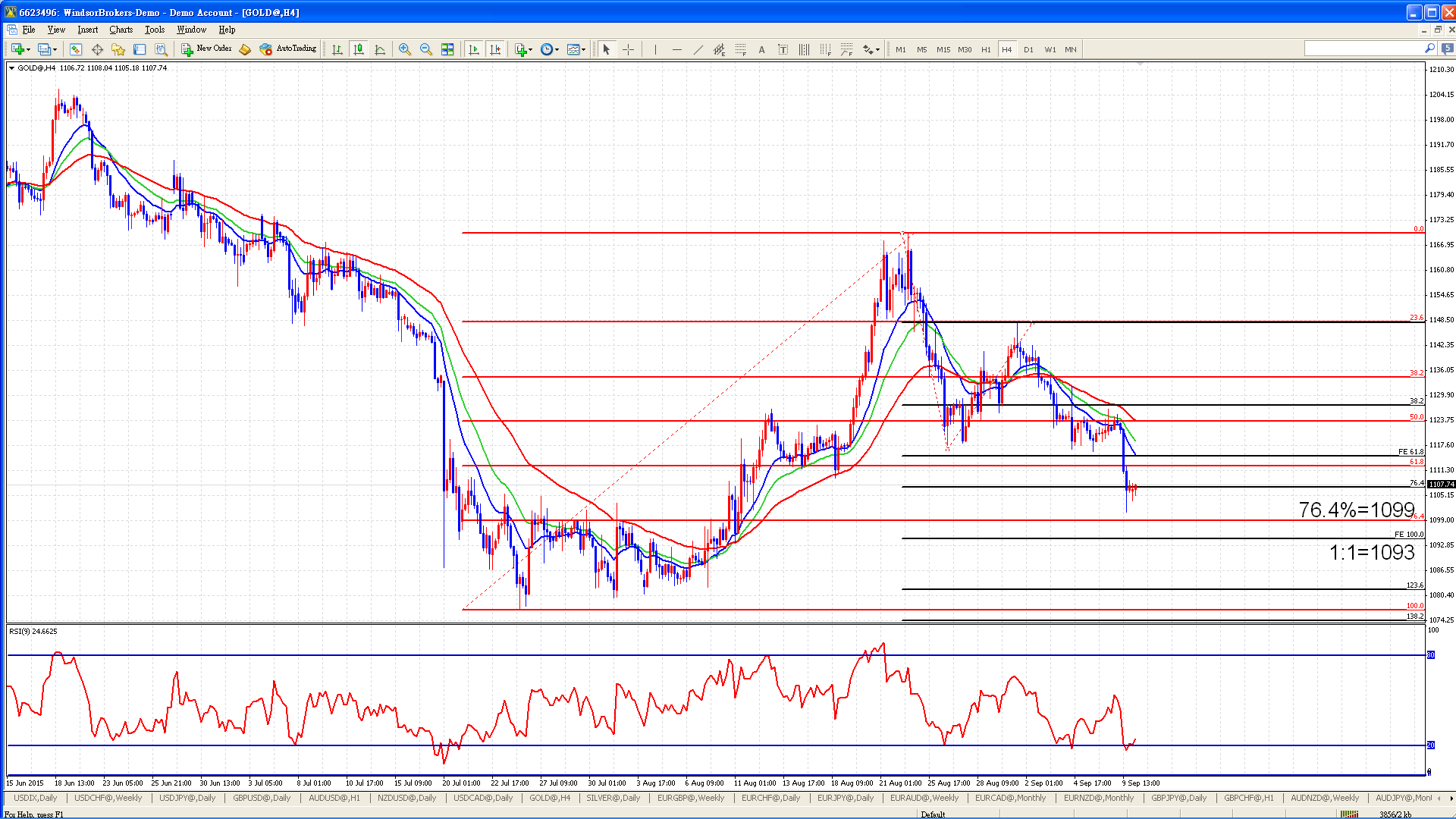Screen dimensions: 1456x819
Task: Select the '76.4%=1099' chart text label
Action: click(x=1357, y=510)
